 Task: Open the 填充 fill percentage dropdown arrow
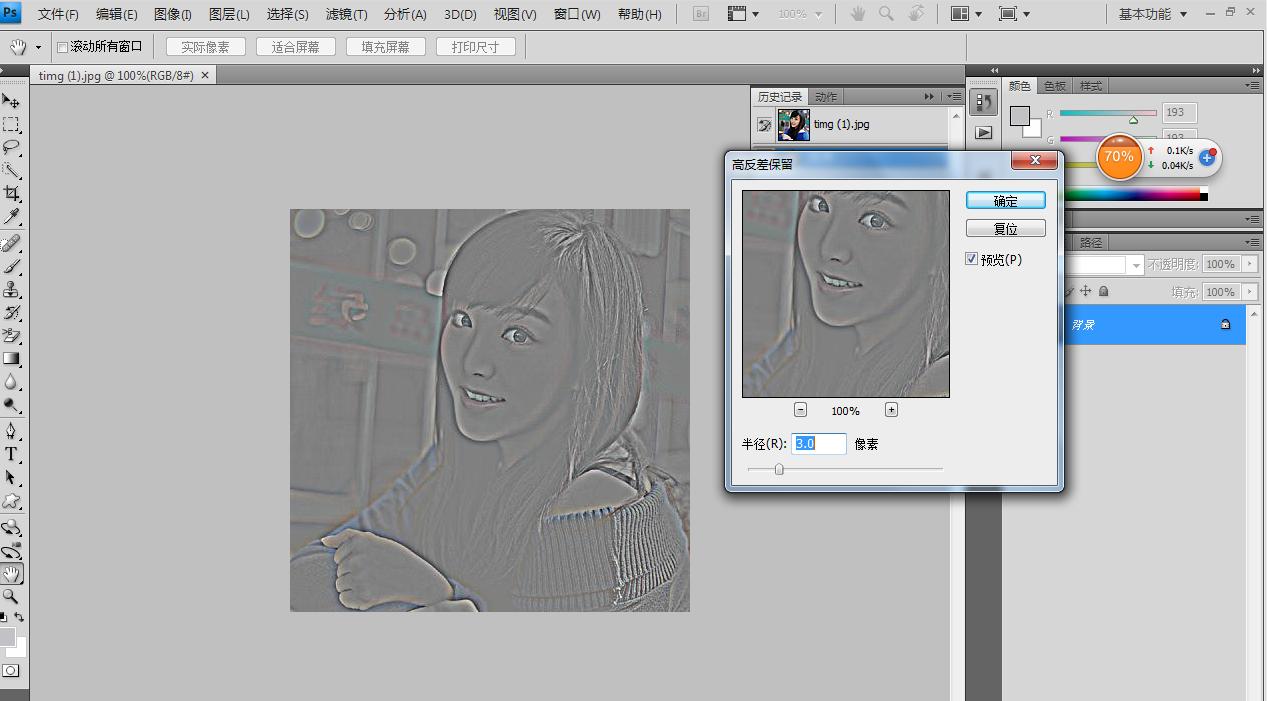pyautogui.click(x=1249, y=292)
